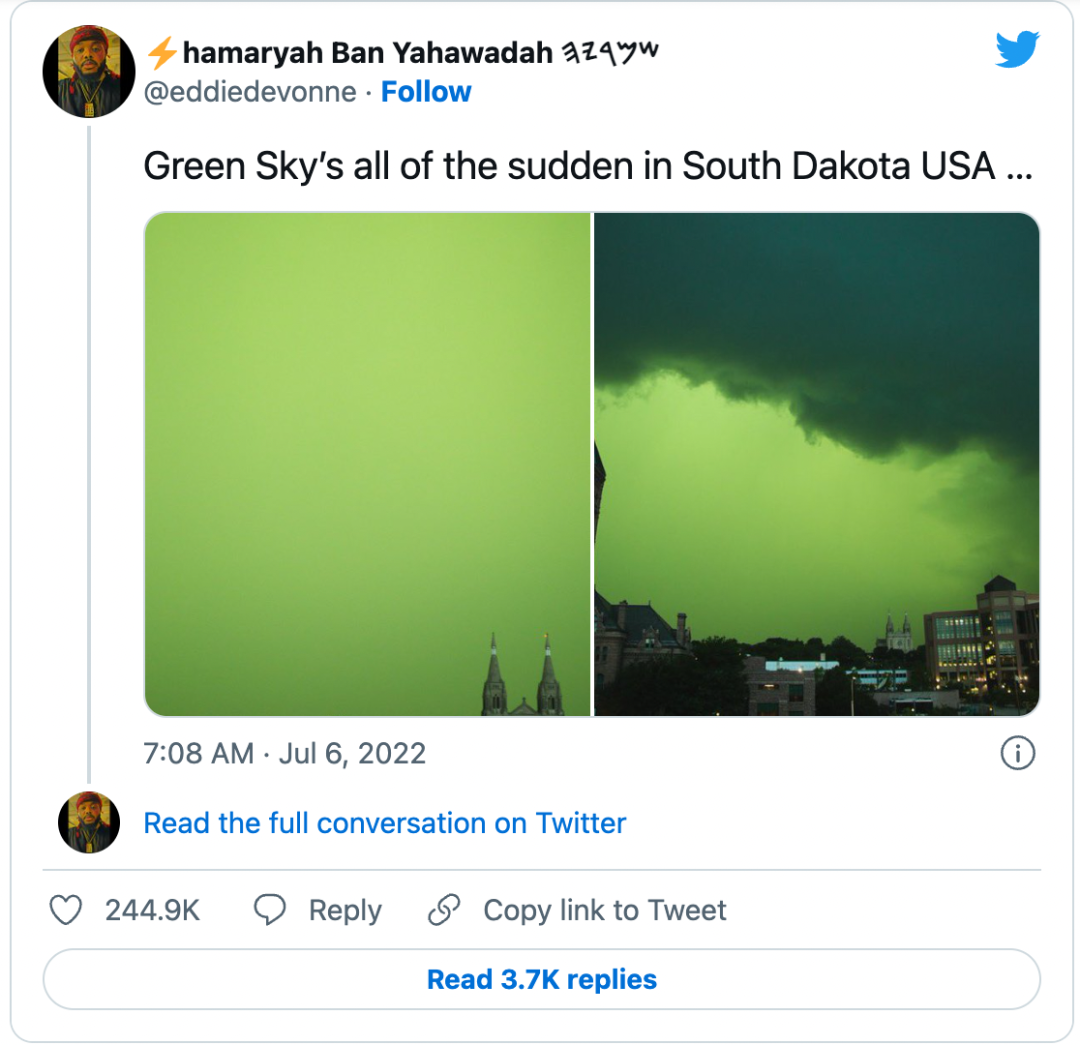Open the @eddiedevonne handle link
The image size is (1080, 1045).
point(251,92)
